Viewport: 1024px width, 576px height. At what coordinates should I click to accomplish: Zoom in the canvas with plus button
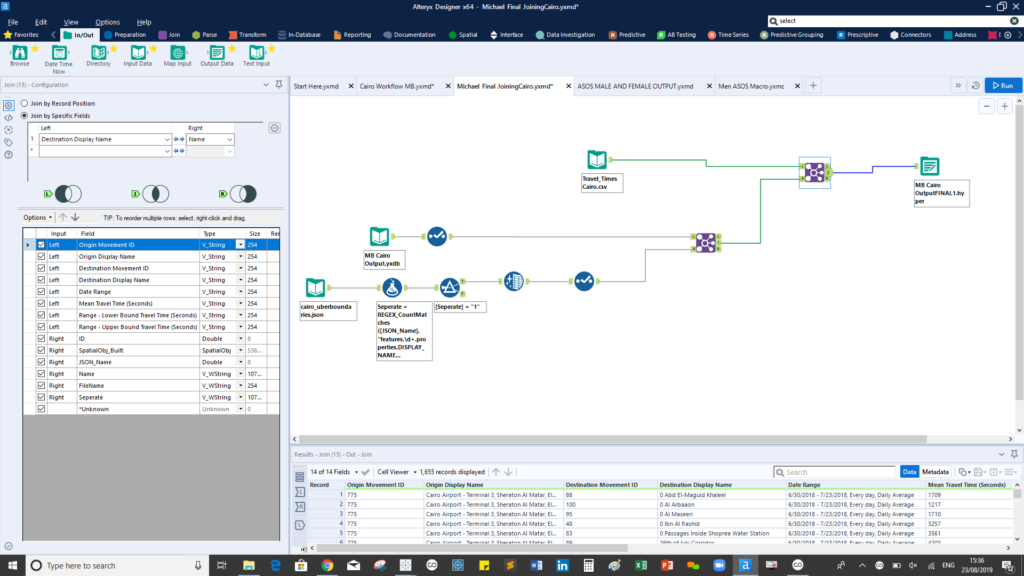coord(1004,106)
